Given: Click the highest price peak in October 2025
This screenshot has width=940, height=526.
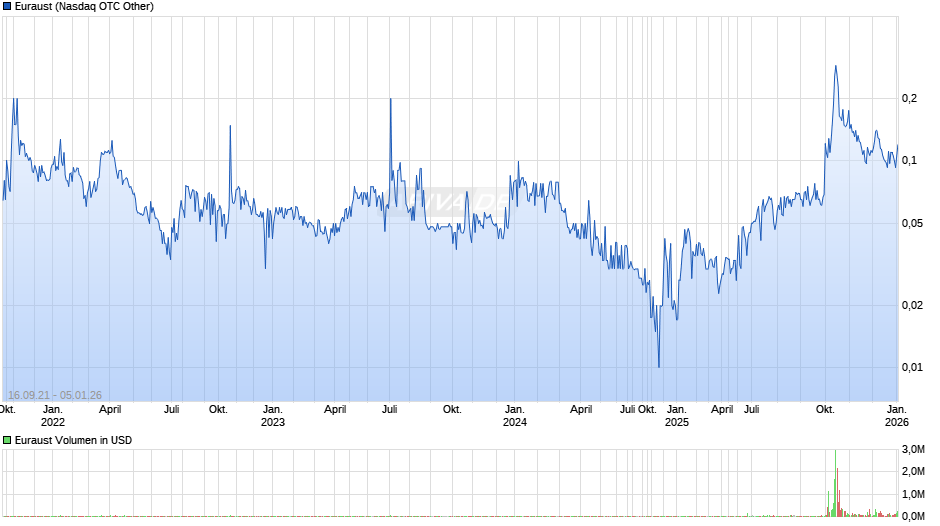Looking at the screenshot, I should click(x=836, y=67).
